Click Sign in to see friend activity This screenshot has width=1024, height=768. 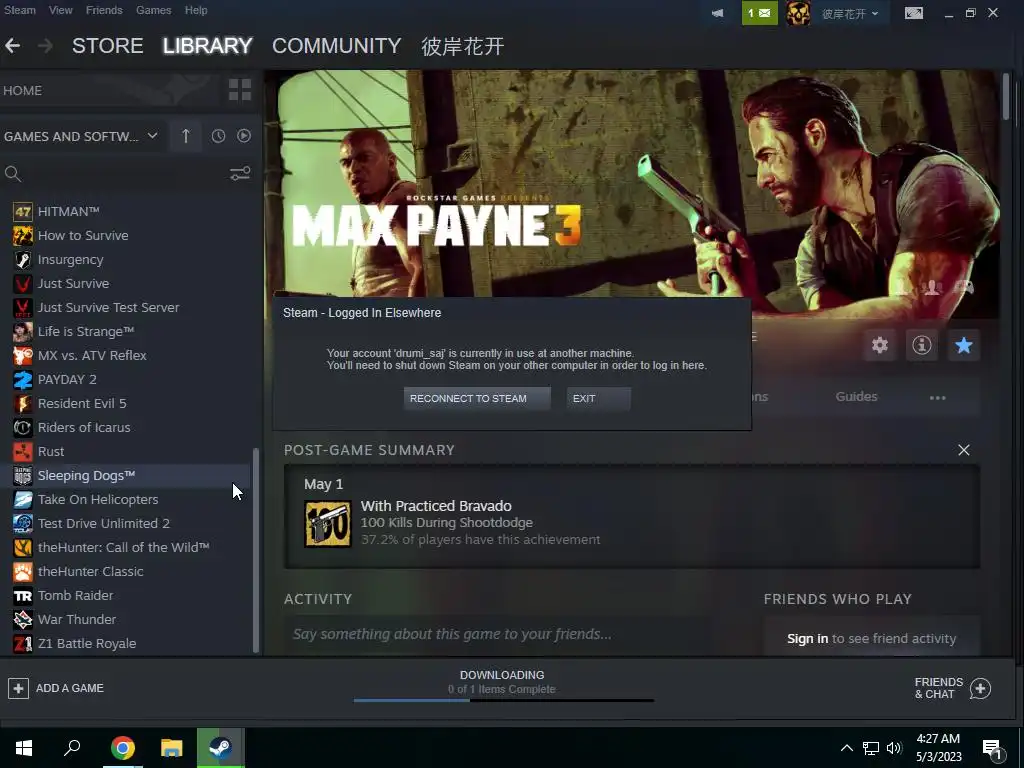(x=807, y=639)
